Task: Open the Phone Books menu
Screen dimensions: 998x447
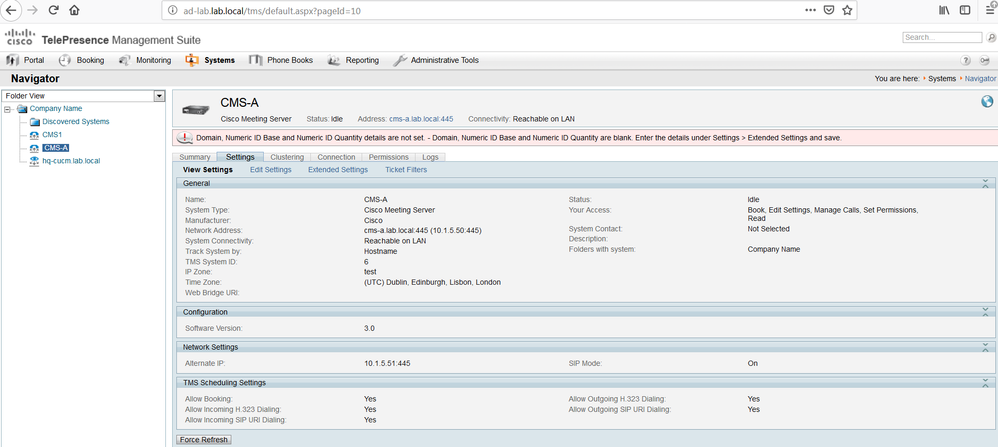Action: click(x=281, y=60)
